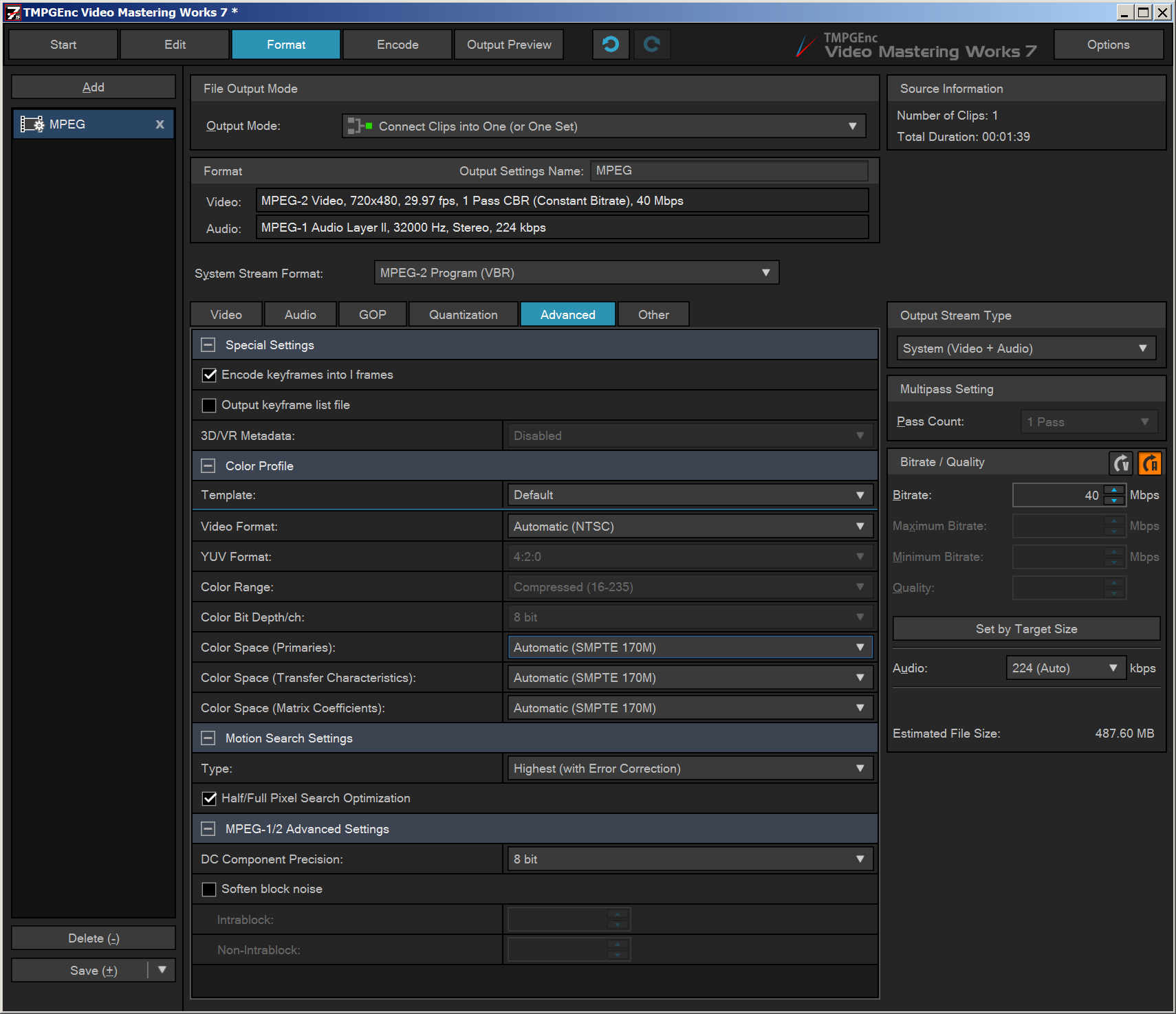Click the 'V' arrow icon in Bitrate / Quality
This screenshot has width=1176, height=1014.
(1121, 463)
